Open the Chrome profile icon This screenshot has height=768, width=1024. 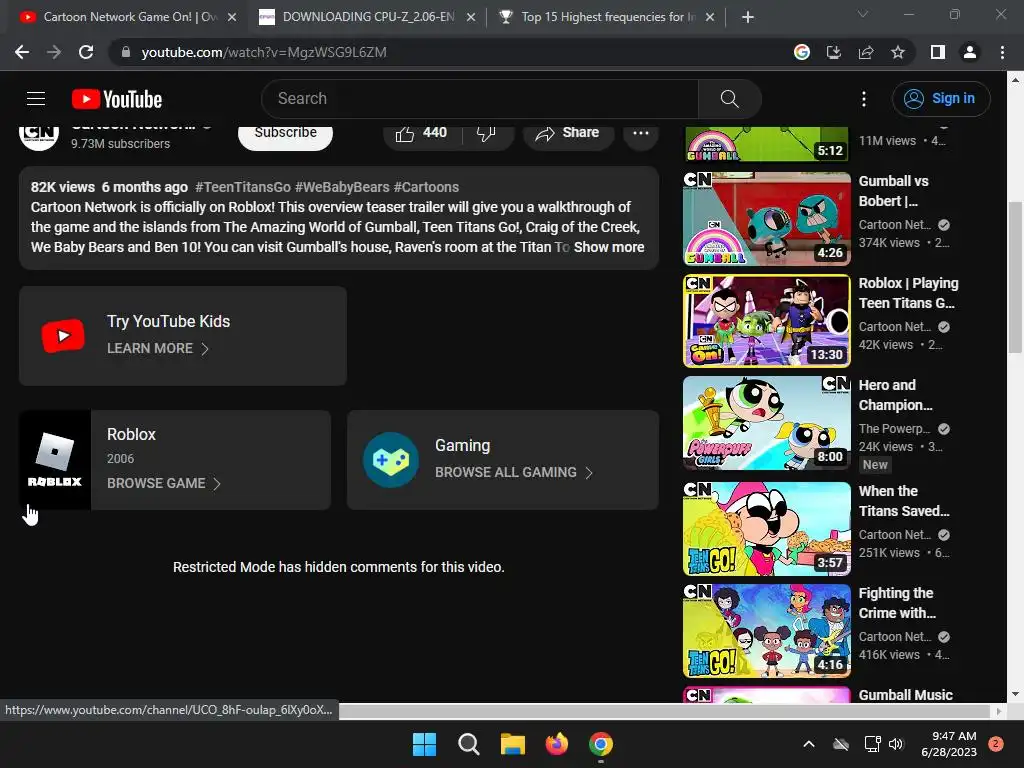pos(970,52)
